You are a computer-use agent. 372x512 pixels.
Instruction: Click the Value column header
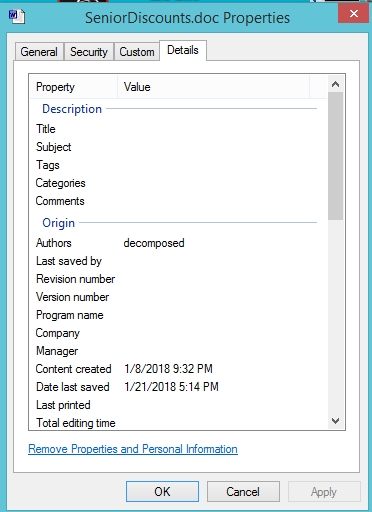coord(213,87)
